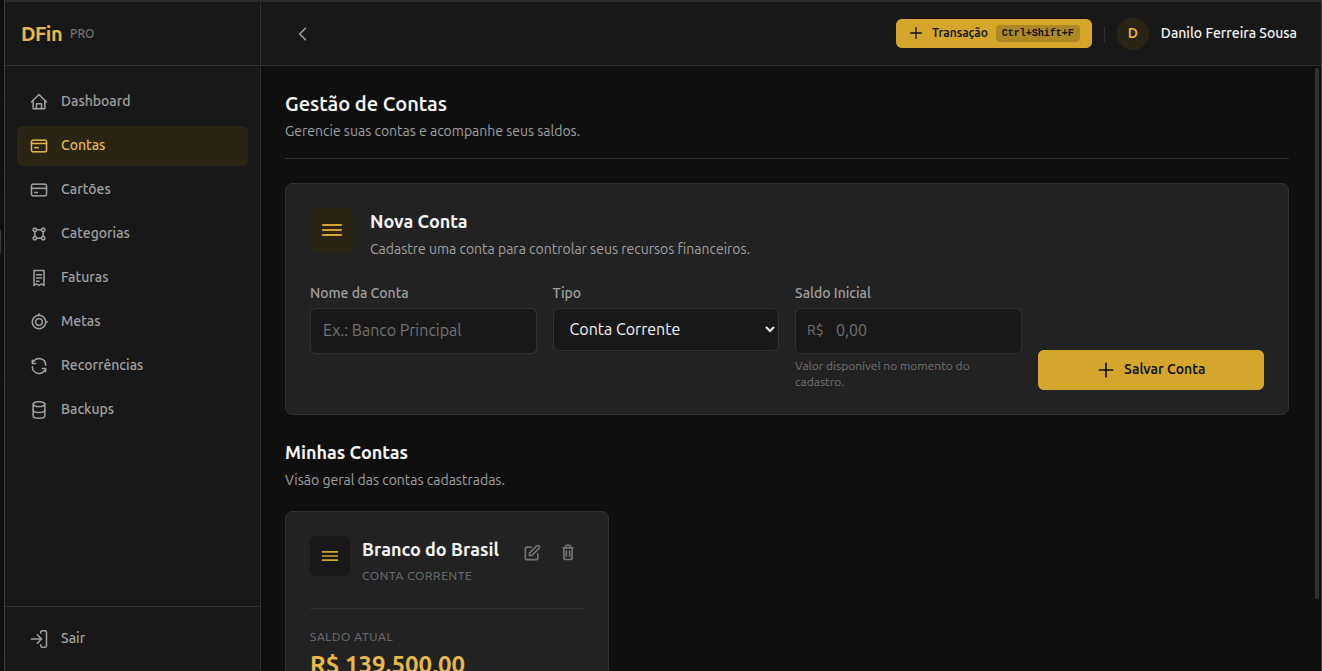Collapse sidebar with the back chevron
Viewport: 1322px width, 671px height.
coord(303,33)
